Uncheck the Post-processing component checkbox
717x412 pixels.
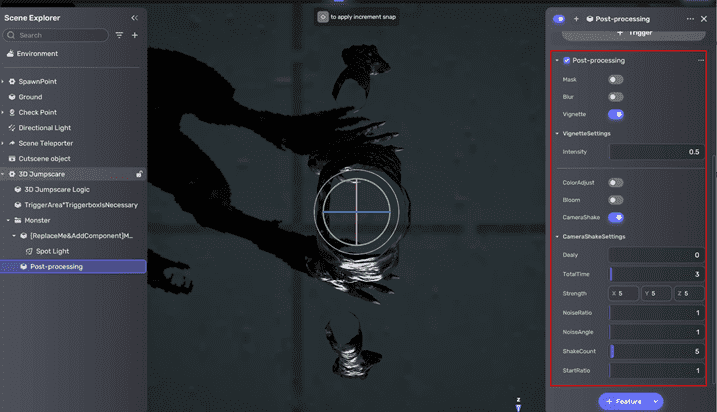tap(567, 61)
